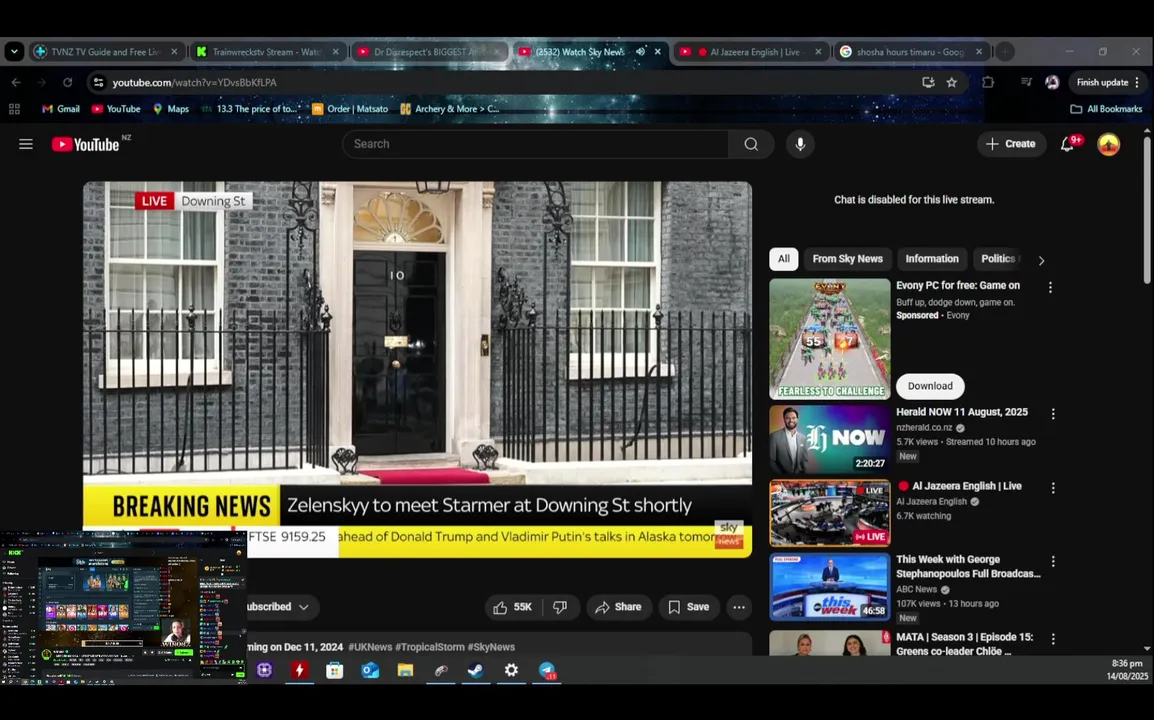1154x720 pixels.
Task: Show more filter chips with right arrow
Action: tap(1041, 260)
